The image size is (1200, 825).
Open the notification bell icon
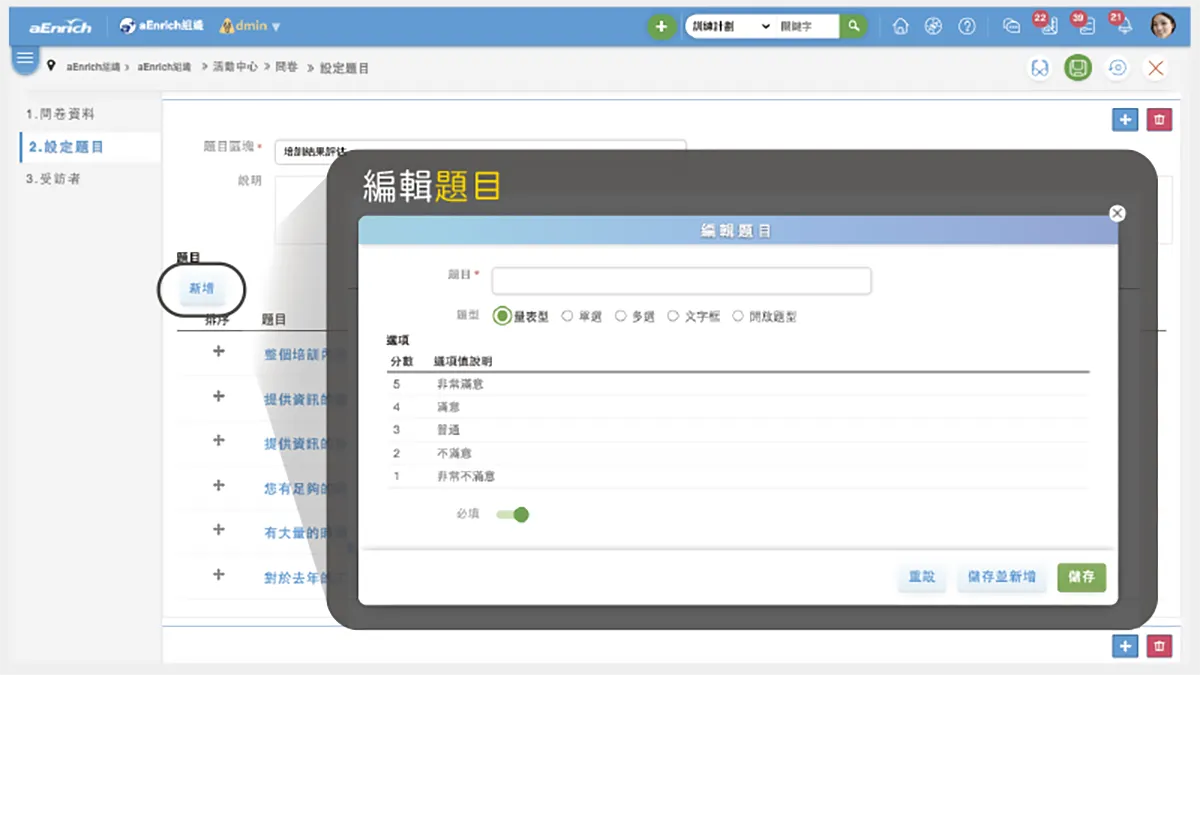(1124, 27)
